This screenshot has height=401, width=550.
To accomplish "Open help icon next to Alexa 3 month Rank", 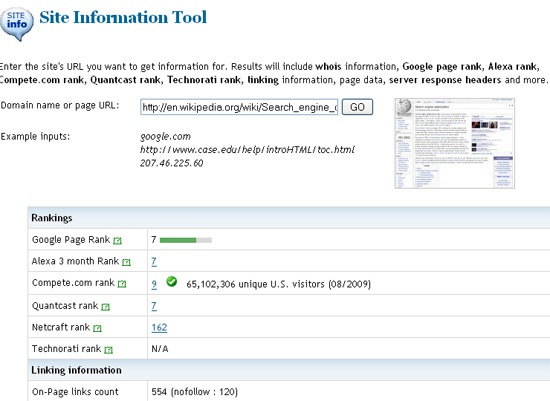I will (126, 262).
